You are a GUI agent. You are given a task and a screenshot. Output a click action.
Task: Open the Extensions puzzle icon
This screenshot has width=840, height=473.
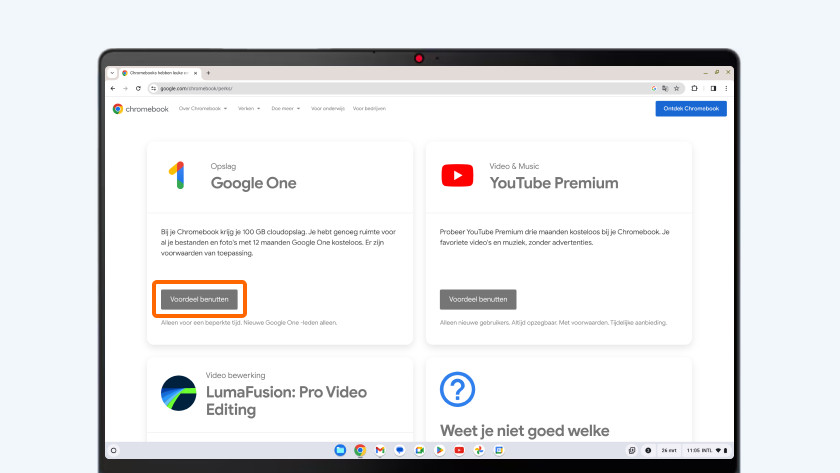tap(696, 88)
